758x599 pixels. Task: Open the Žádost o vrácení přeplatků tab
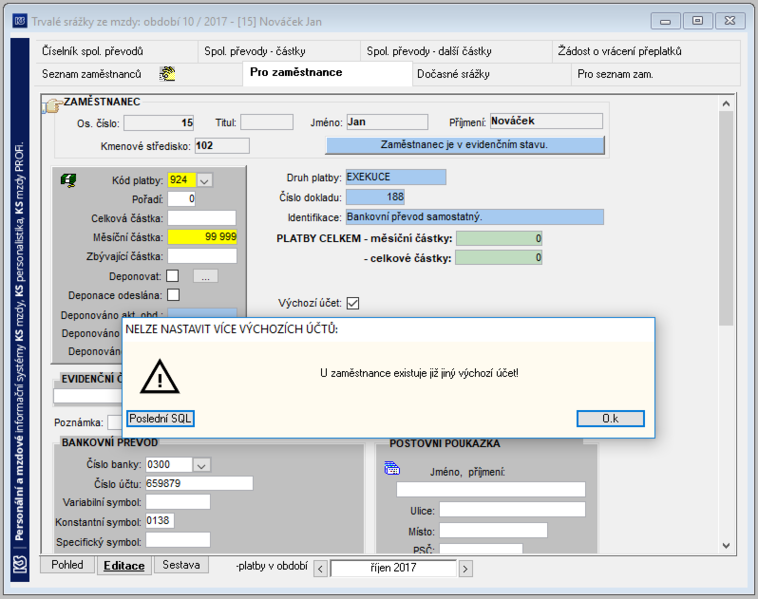coord(646,51)
